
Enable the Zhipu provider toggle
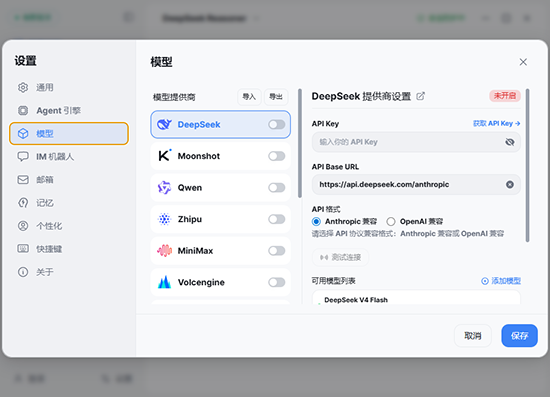(x=277, y=219)
